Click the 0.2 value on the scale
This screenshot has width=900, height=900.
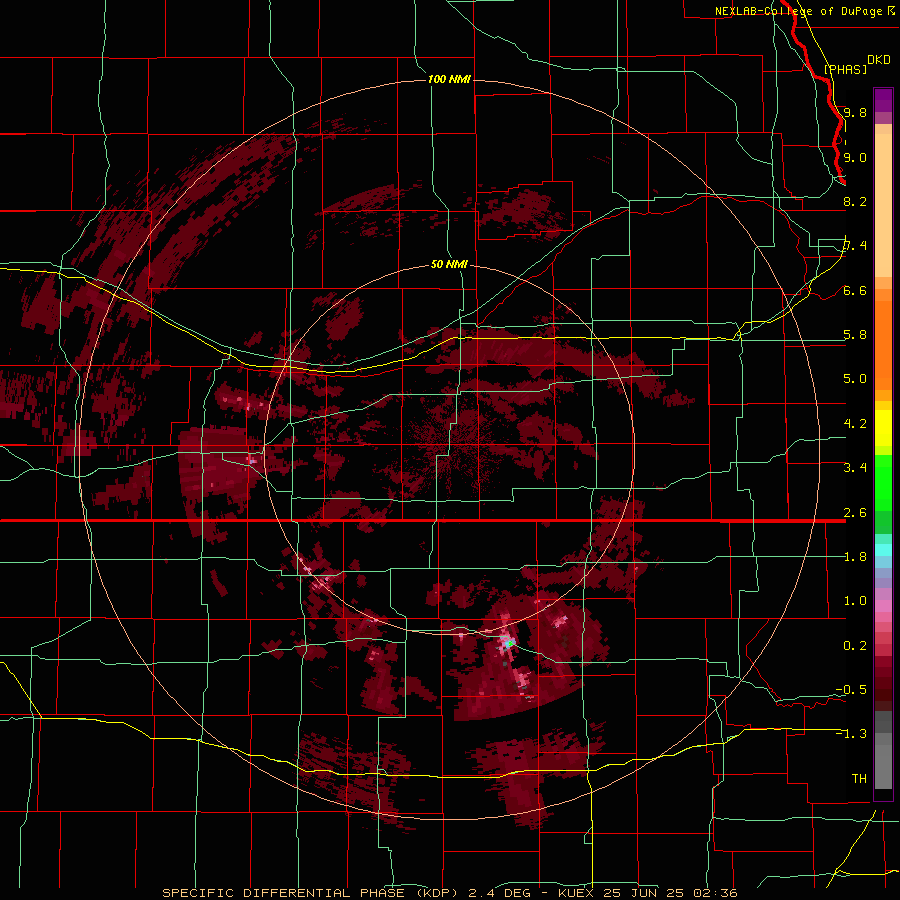(855, 646)
